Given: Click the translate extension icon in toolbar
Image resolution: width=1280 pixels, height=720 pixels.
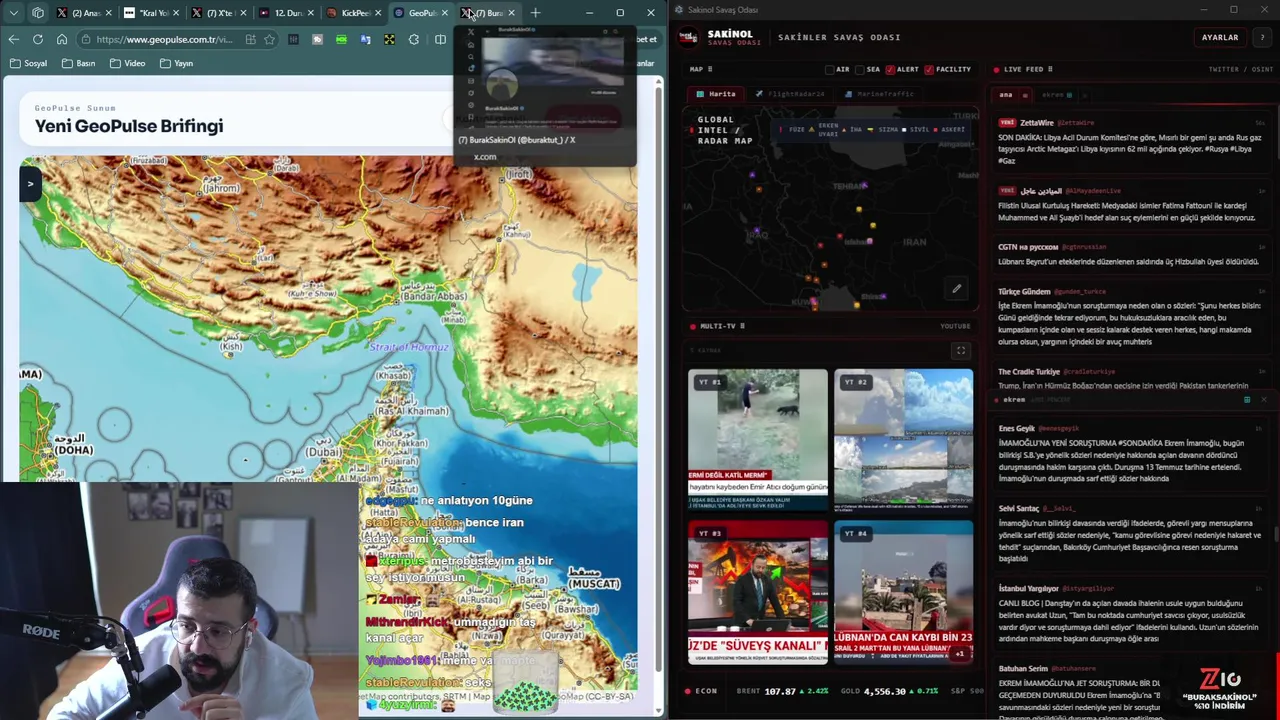Looking at the screenshot, I should click(365, 39).
